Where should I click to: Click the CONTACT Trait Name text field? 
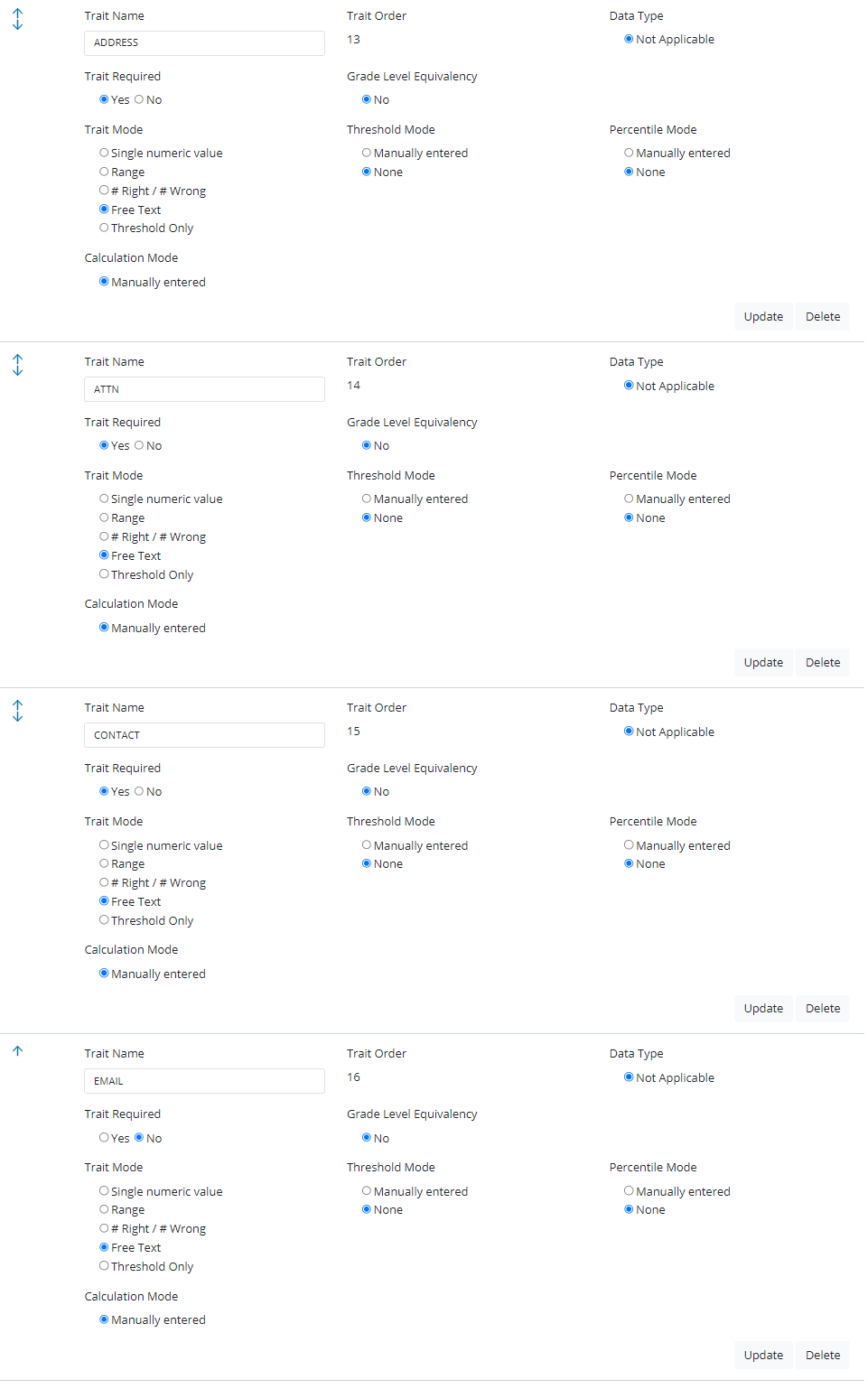click(204, 735)
